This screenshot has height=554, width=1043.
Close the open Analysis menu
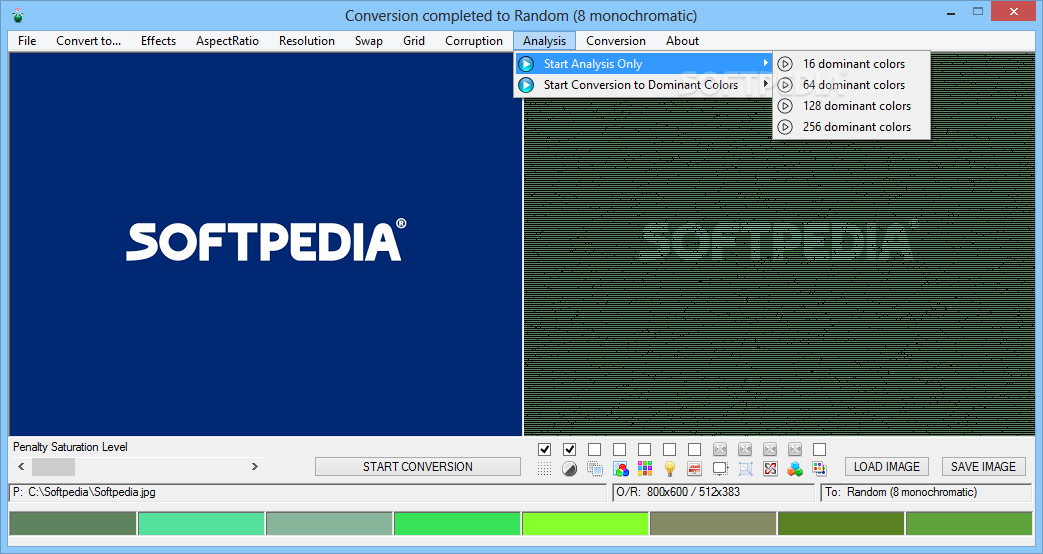coord(544,41)
